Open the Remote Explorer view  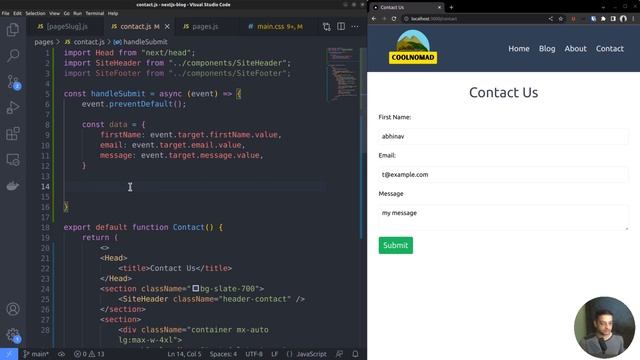coord(13,160)
